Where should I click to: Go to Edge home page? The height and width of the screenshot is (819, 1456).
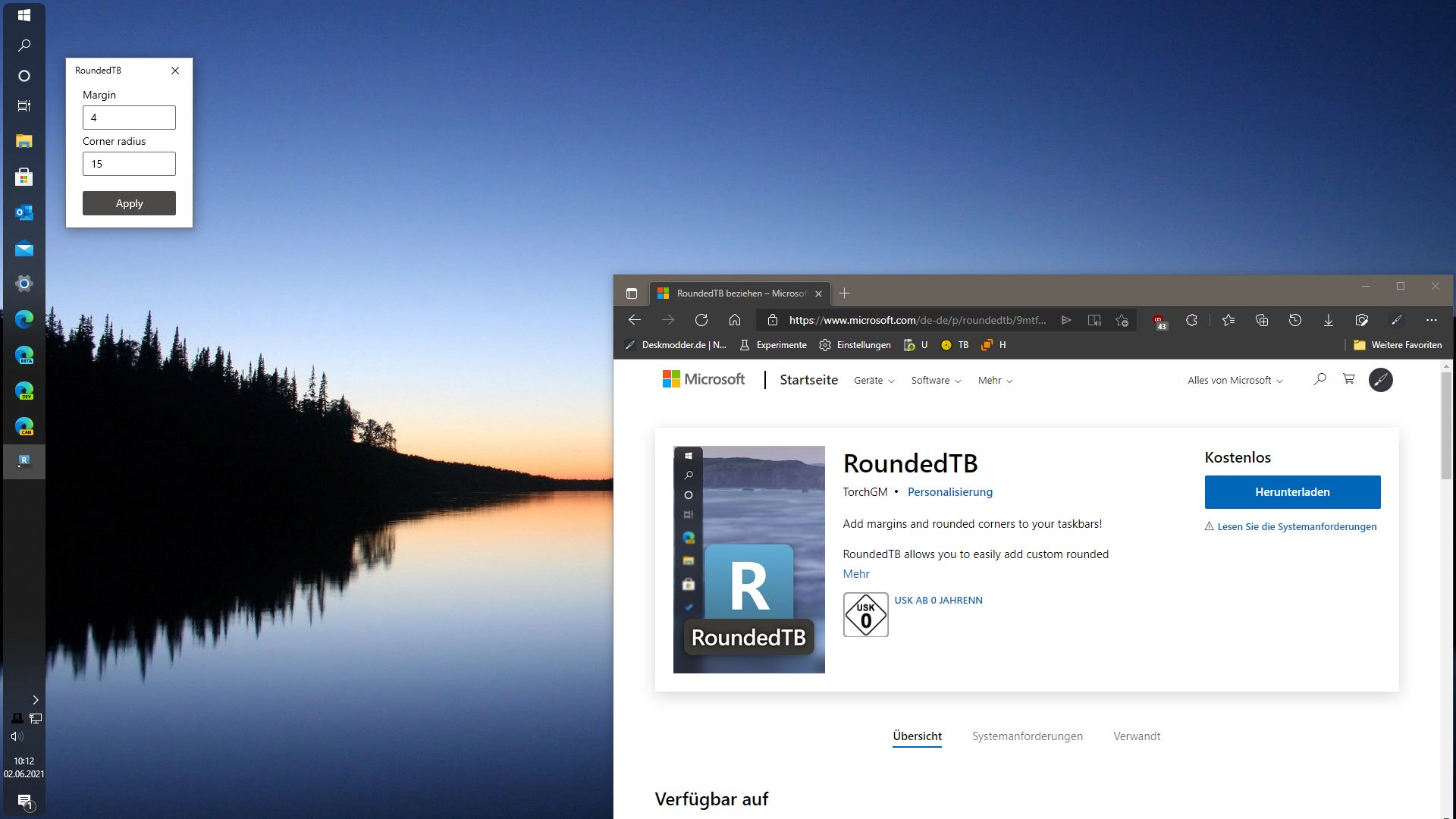tap(735, 320)
